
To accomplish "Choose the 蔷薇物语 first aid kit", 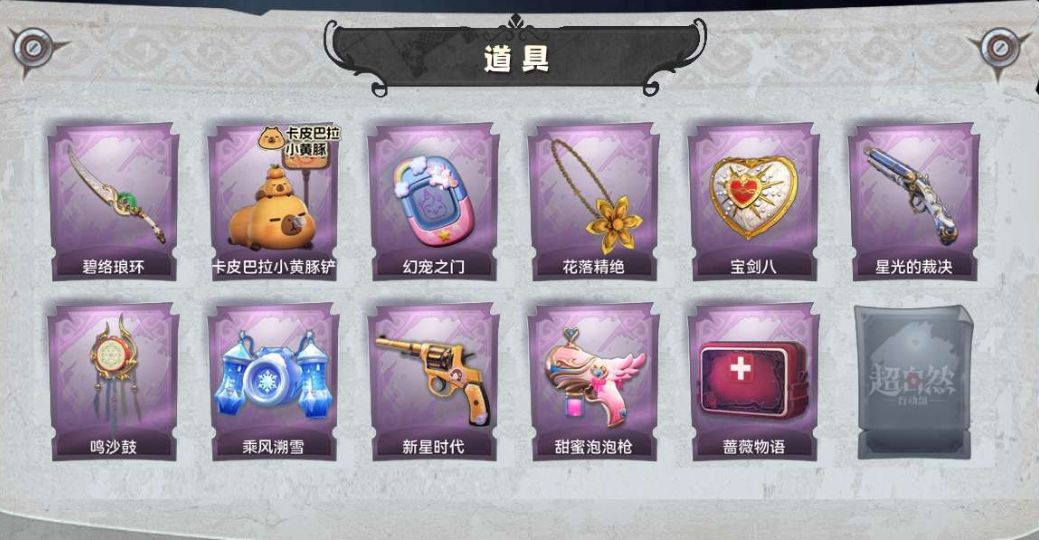I will click(x=753, y=382).
